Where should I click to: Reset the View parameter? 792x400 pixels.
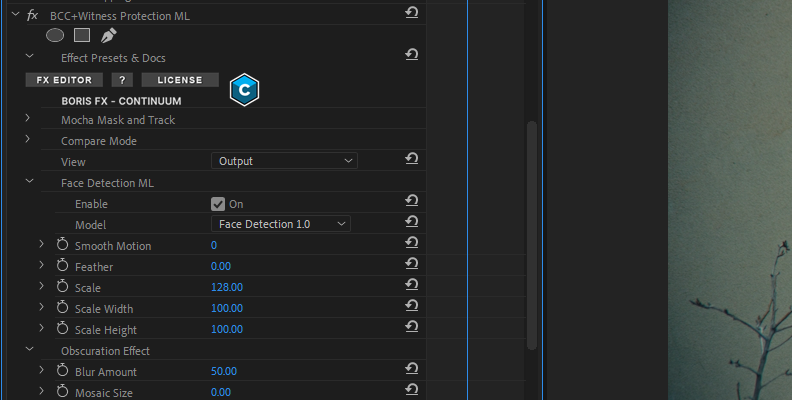click(x=412, y=159)
